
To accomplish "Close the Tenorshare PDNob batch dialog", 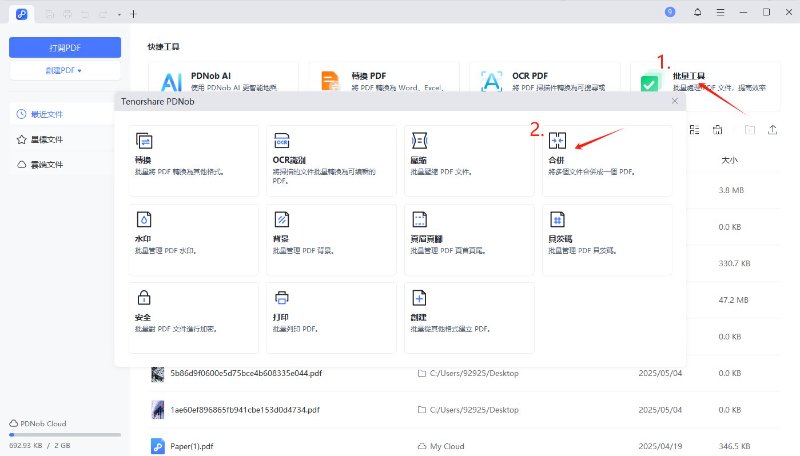I will 674,101.
